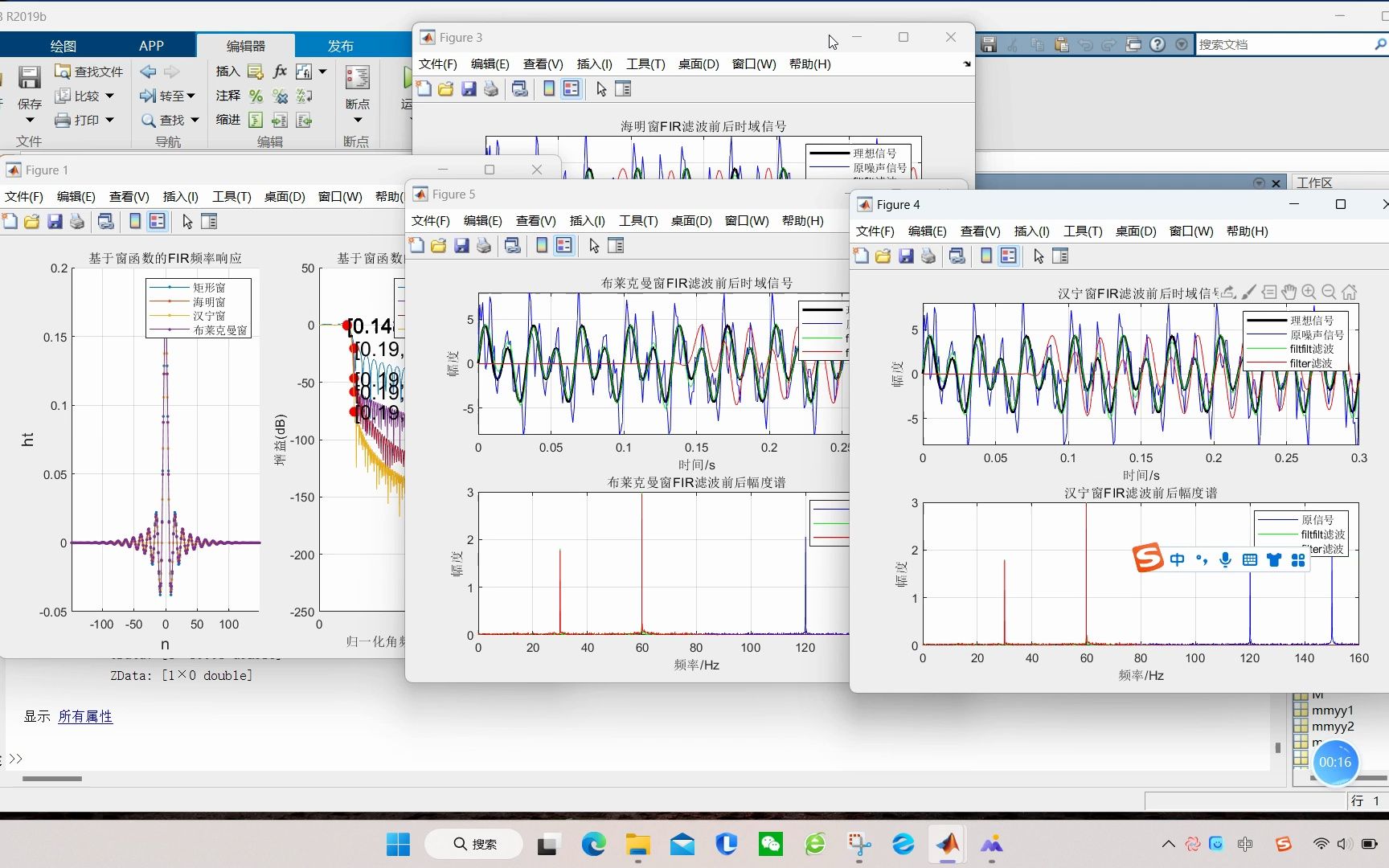Click the Windows taskbar 搜索 box
Viewport: 1389px width, 868px height.
coord(474,844)
